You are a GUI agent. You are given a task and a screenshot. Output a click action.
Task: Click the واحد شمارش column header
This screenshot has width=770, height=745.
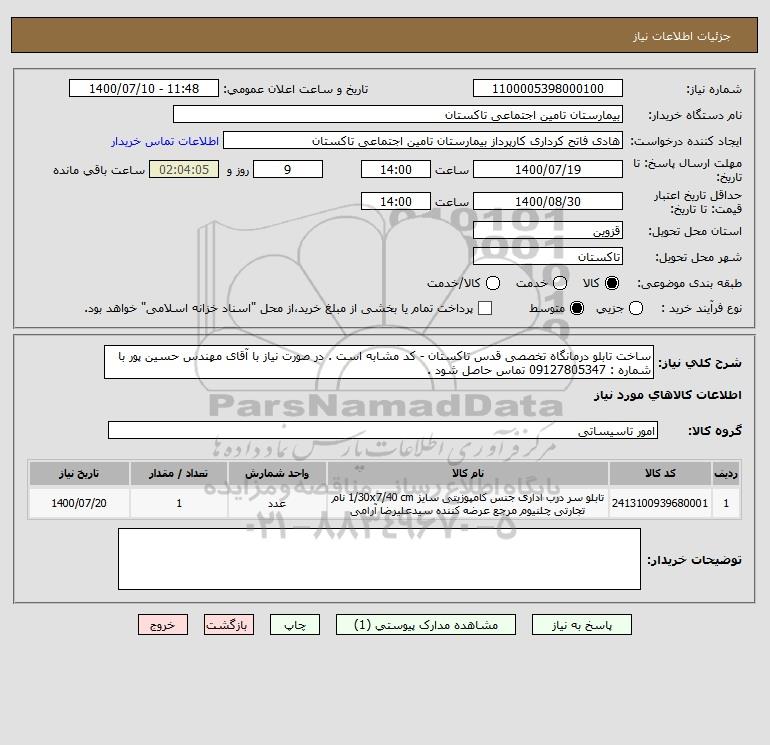tap(277, 473)
